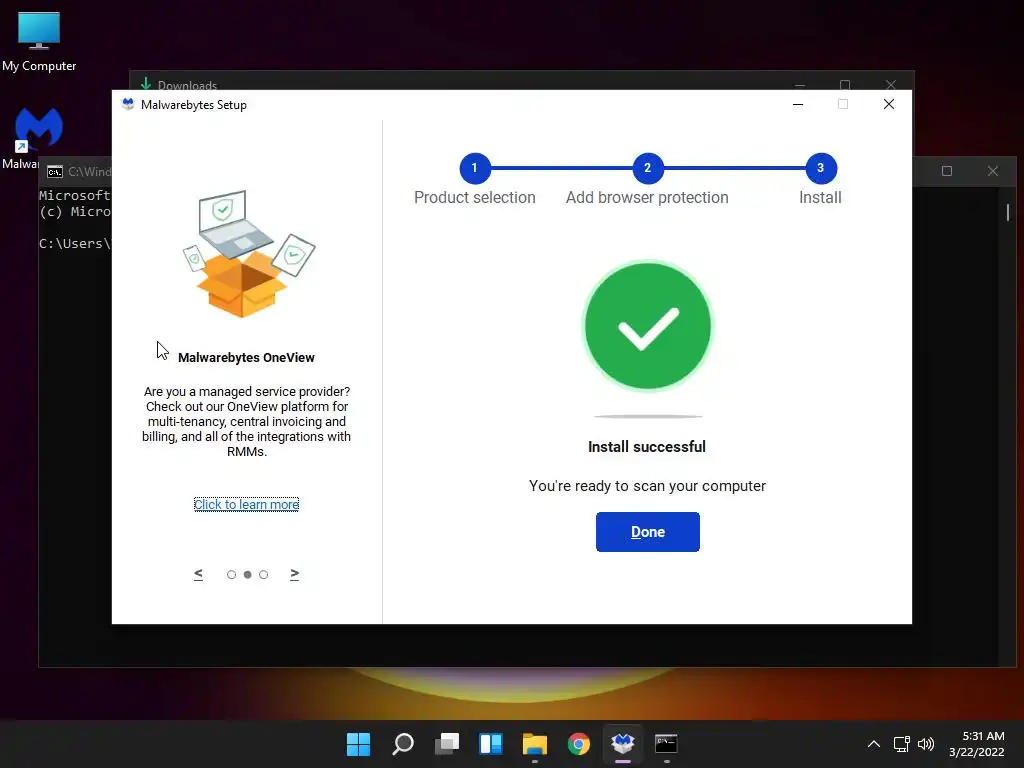Select the first carousel page dot

231,575
